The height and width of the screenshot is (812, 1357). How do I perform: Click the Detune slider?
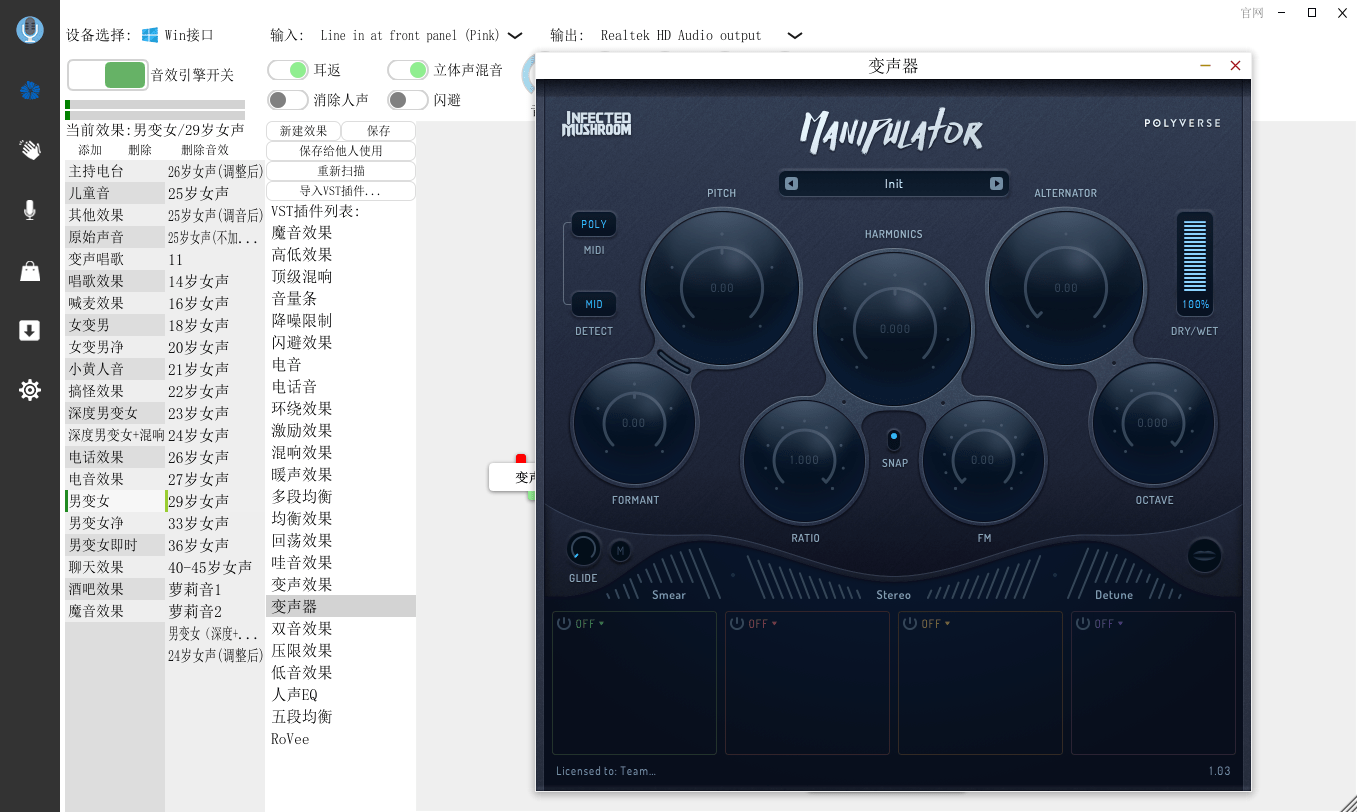1114,573
